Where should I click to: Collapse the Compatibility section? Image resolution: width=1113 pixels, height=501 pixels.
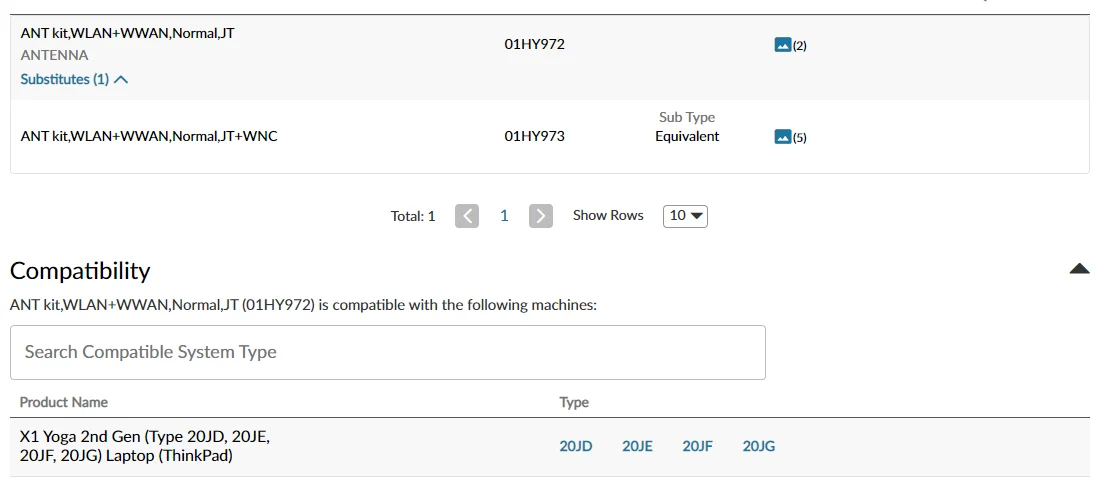[x=1079, y=269]
